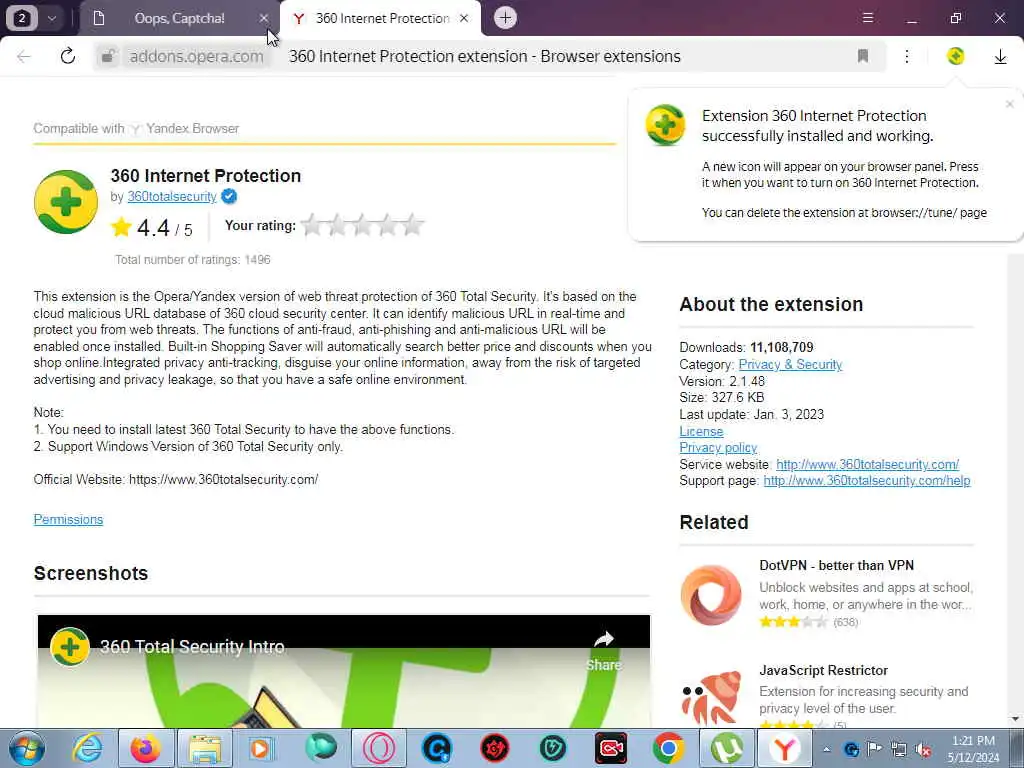Image resolution: width=1024 pixels, height=768 pixels.
Task: Open the License link
Action: pyautogui.click(x=701, y=431)
